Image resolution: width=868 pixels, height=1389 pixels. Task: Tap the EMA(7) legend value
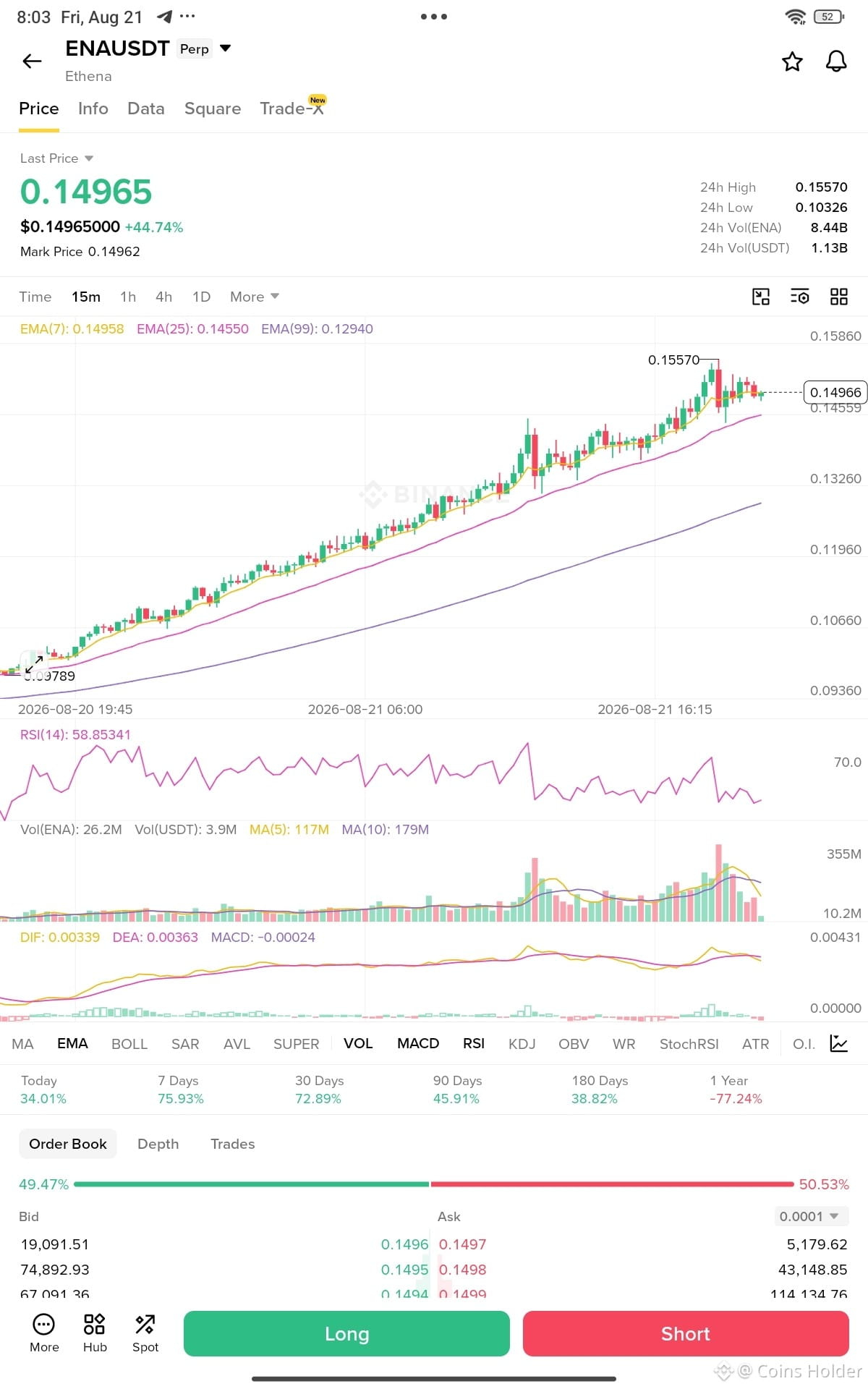(x=72, y=328)
